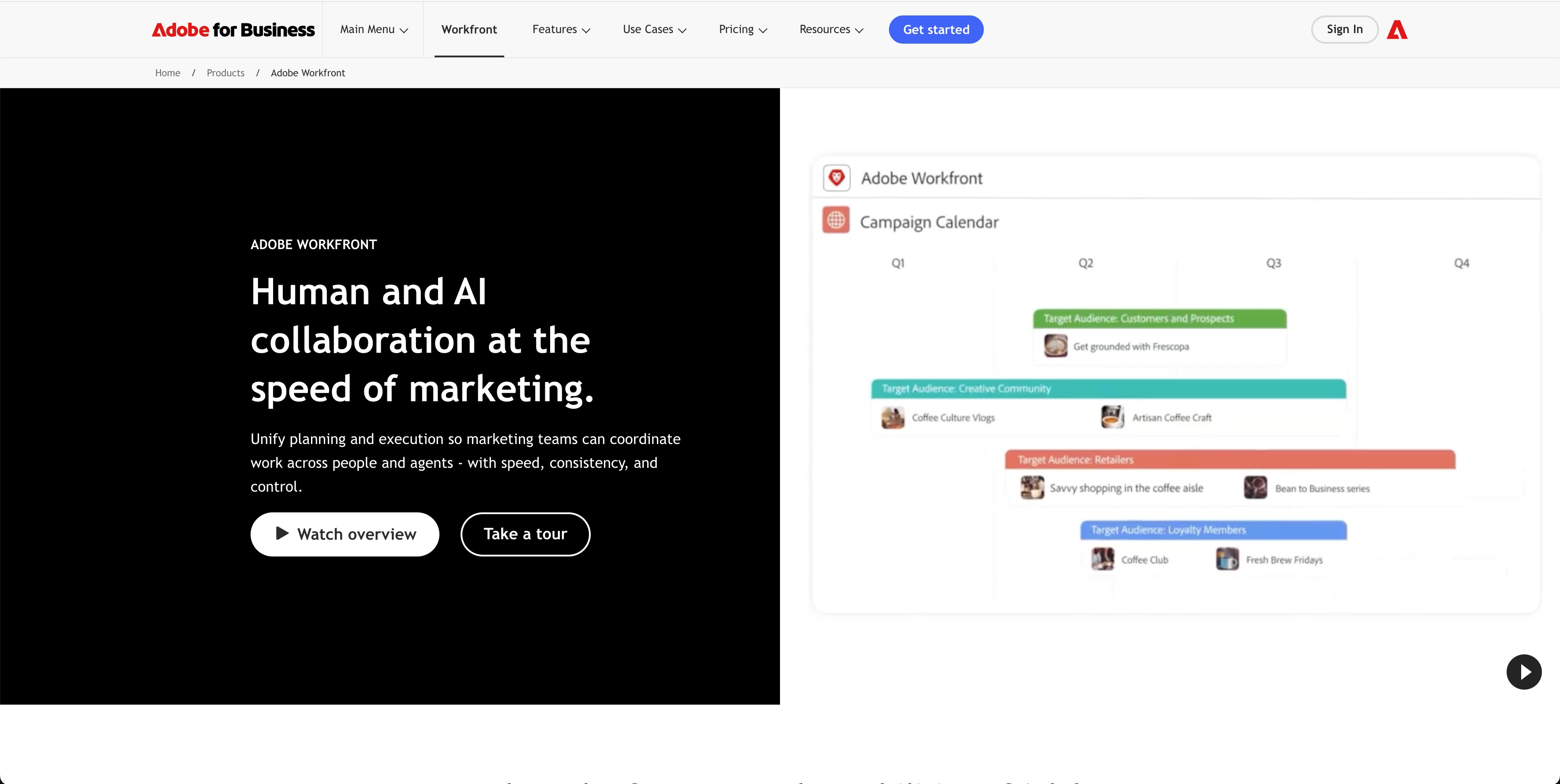
Task: Click the 'Get grounded with Frescopa' text
Action: pyautogui.click(x=1131, y=347)
